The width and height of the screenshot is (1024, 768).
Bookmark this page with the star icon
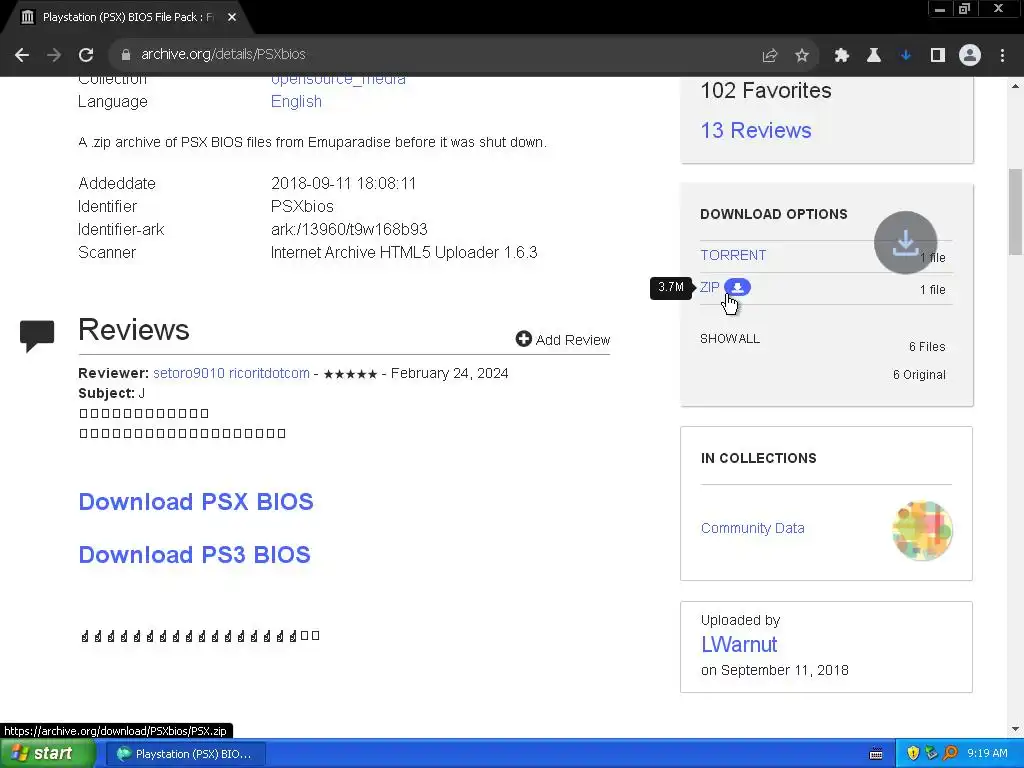(x=802, y=56)
